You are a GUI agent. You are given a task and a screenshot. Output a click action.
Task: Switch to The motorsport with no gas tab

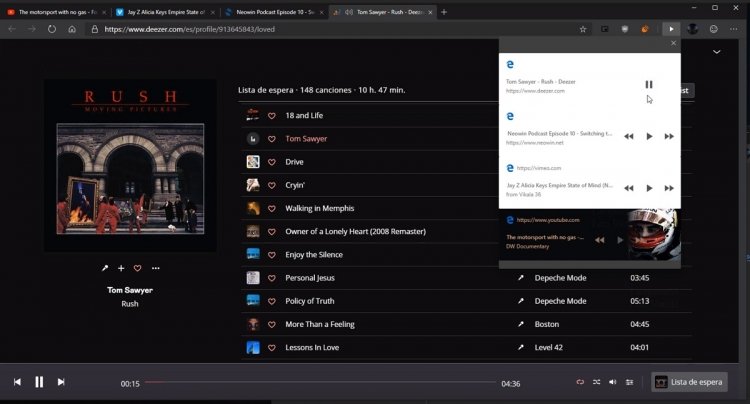56,12
